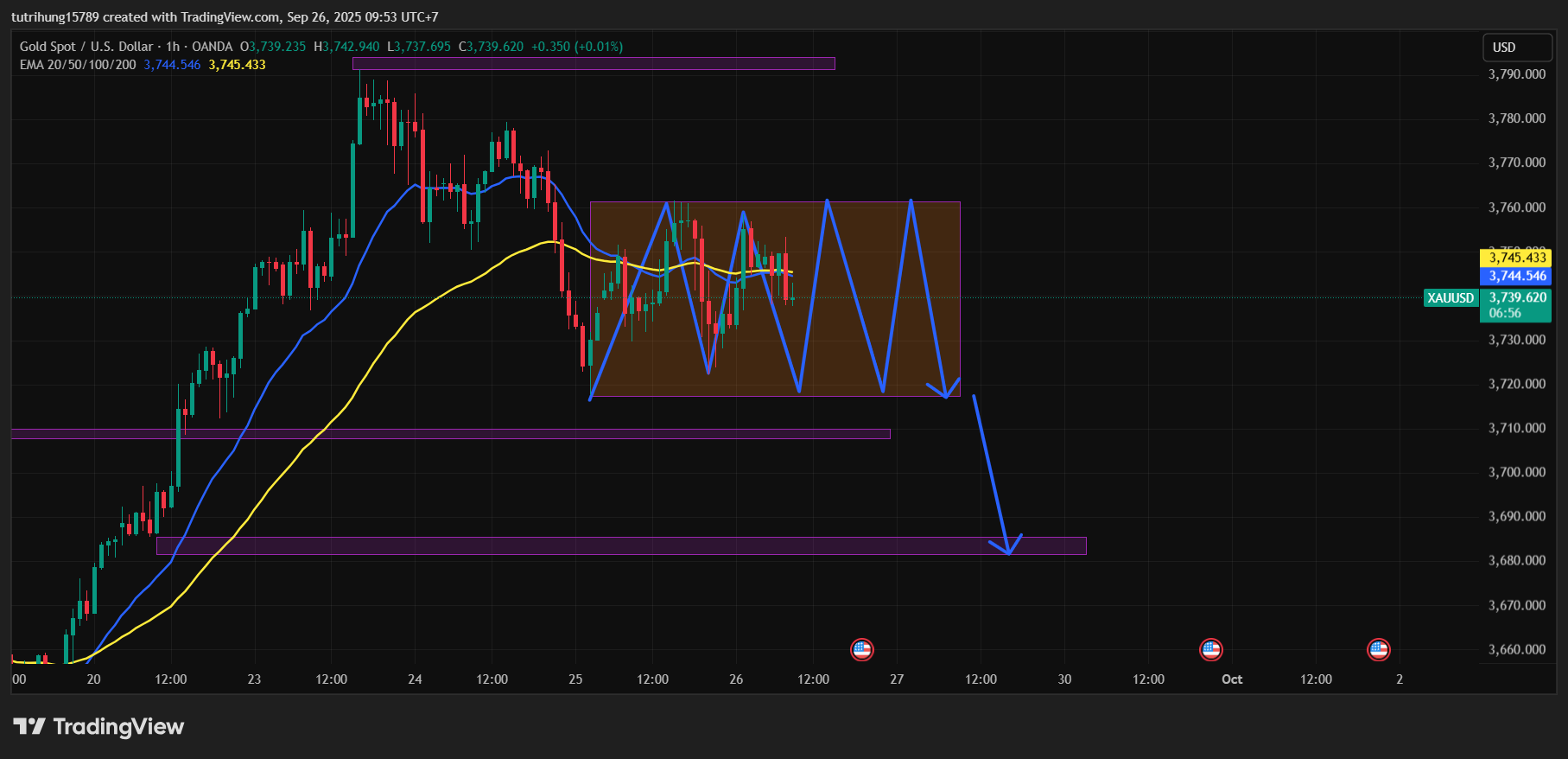
Task: Click the yellow EMA price label 3,745.433 on axis
Action: 1516,258
